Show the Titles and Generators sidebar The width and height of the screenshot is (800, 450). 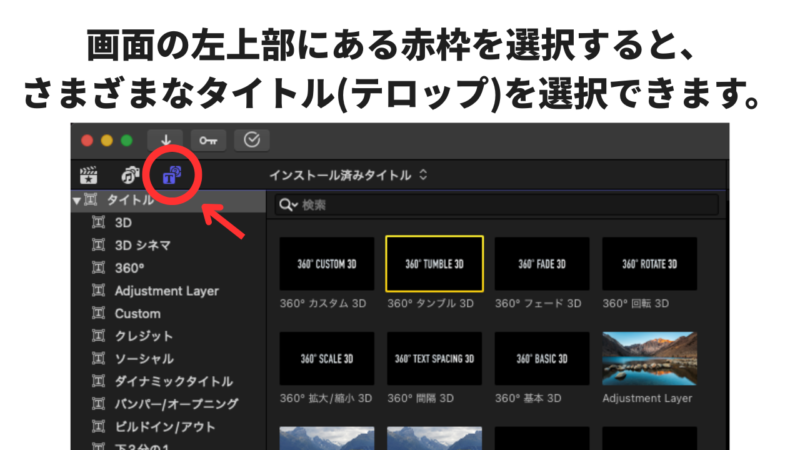[x=171, y=176]
